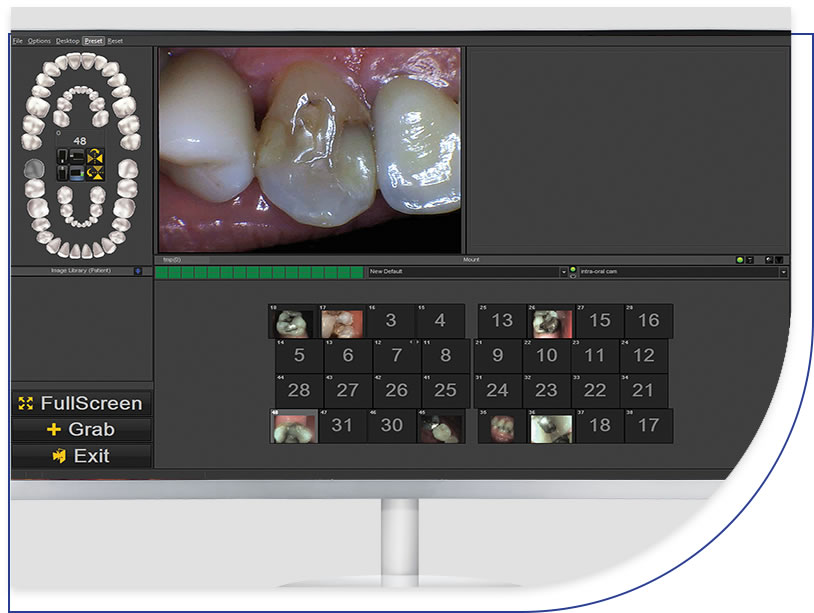Click the blue monitor icon in tooth panel
Image resolution: width=814 pixels, height=613 pixels.
pyautogui.click(x=79, y=173)
